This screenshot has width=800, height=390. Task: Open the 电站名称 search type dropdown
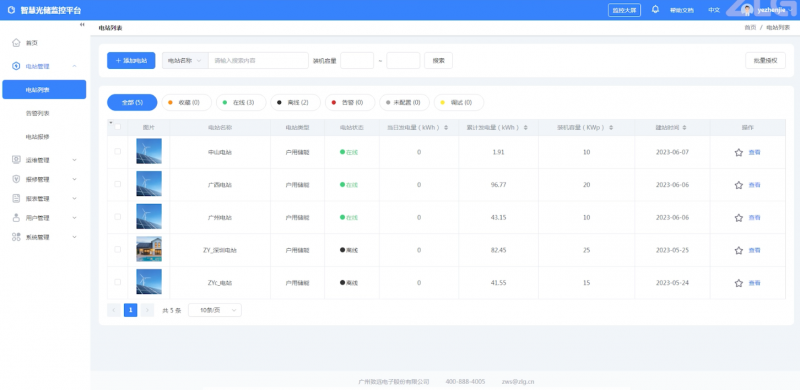[185, 60]
